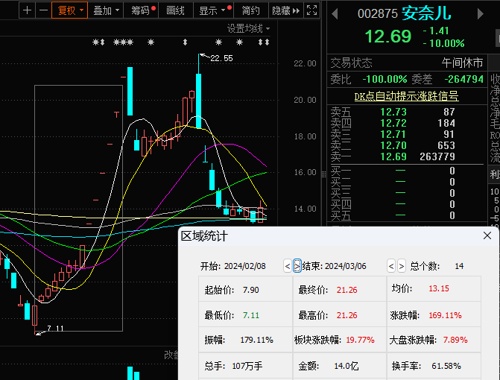This screenshot has width=500, height=380.
Task: Step end date 2024/03/06 forward
Action: tap(401, 266)
